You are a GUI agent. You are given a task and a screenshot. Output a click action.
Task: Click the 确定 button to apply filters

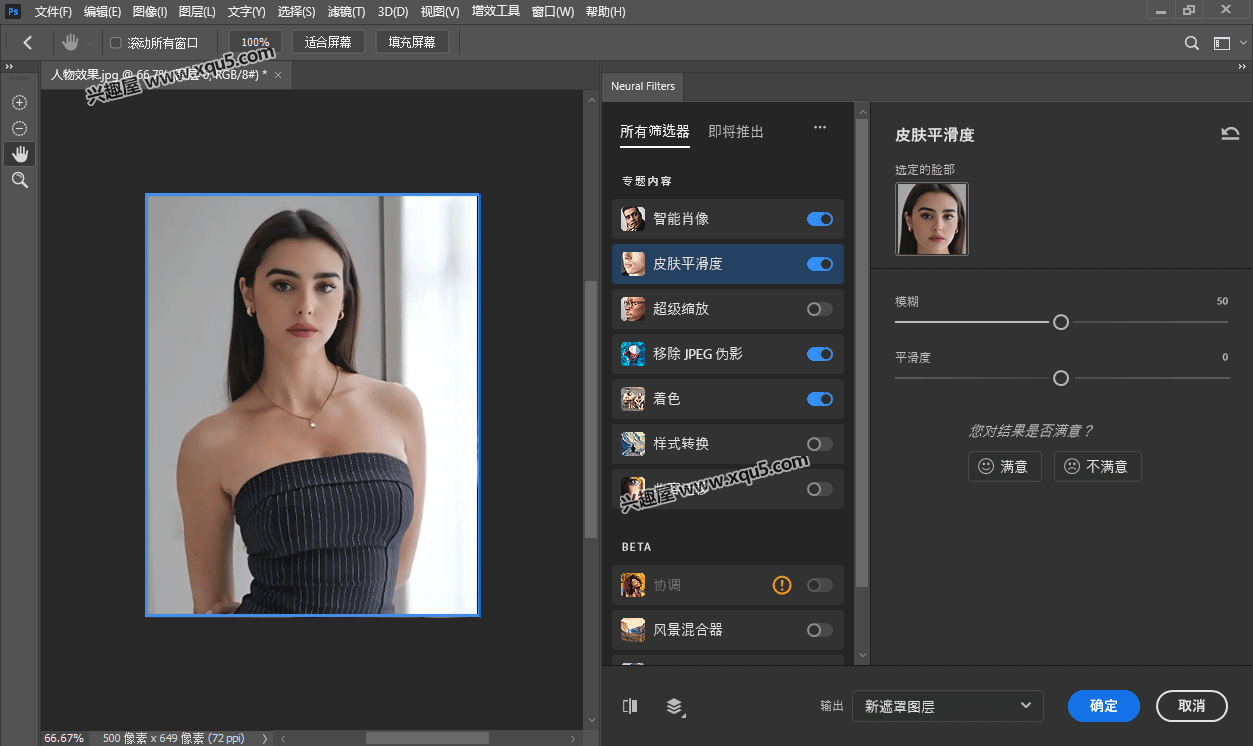click(1103, 706)
